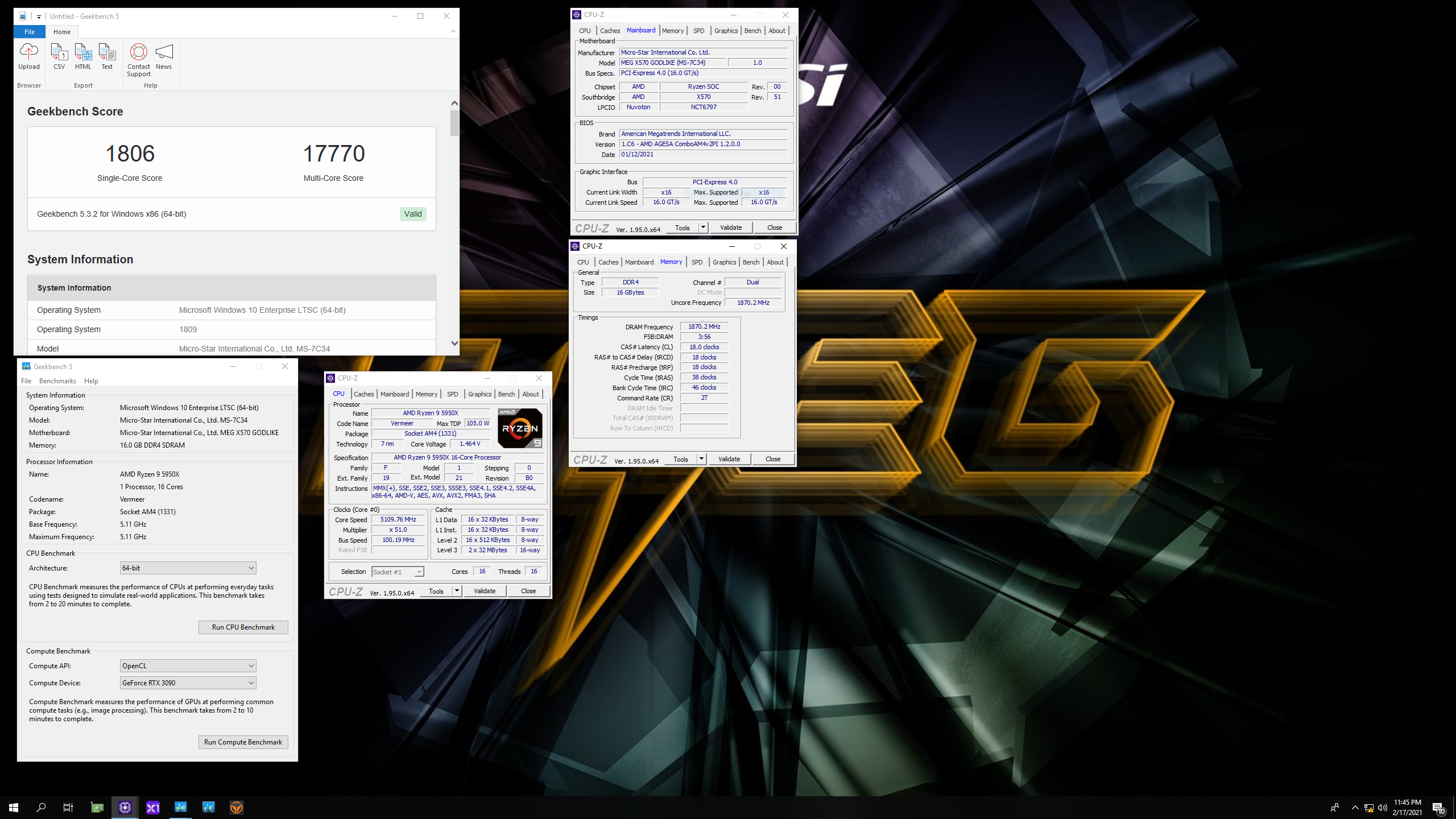The width and height of the screenshot is (1456, 819).
Task: Open the volume control in system tray
Action: tap(1383, 808)
